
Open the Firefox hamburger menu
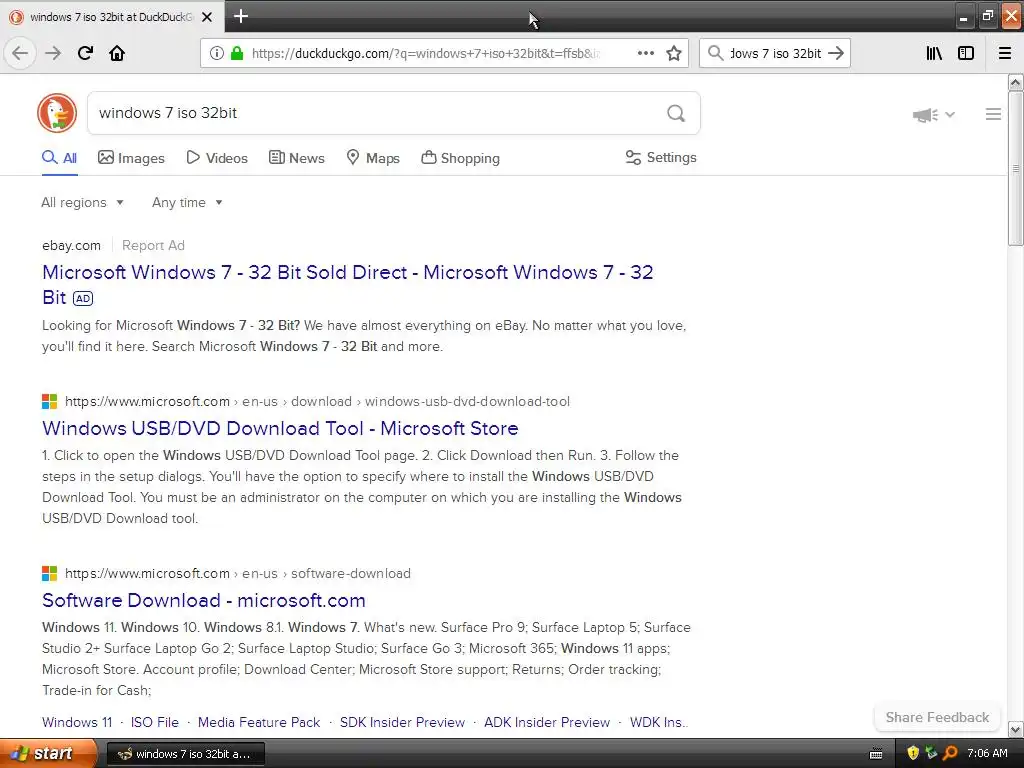point(1005,53)
